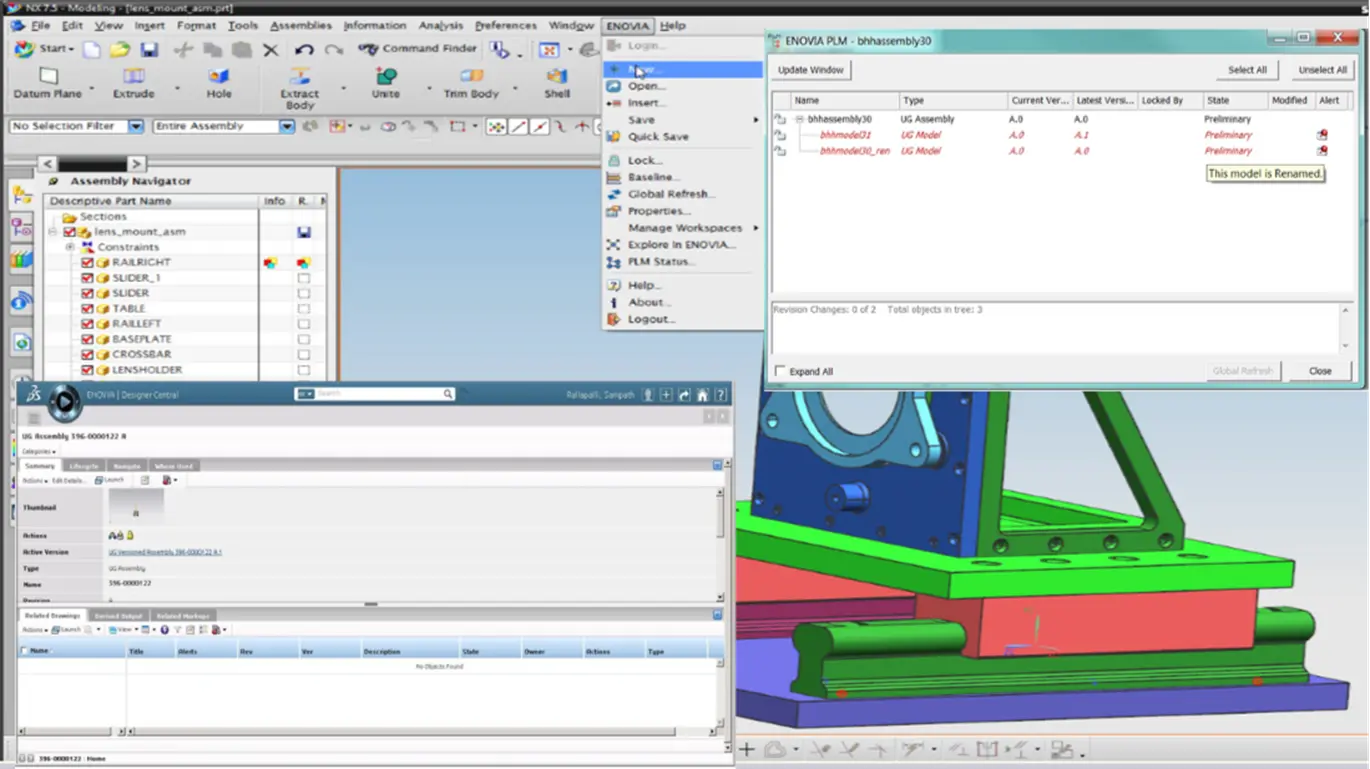Image resolution: width=1370 pixels, height=769 pixels.
Task: Open the Assembly Navigator sidebar tab icon
Action: coord(22,194)
